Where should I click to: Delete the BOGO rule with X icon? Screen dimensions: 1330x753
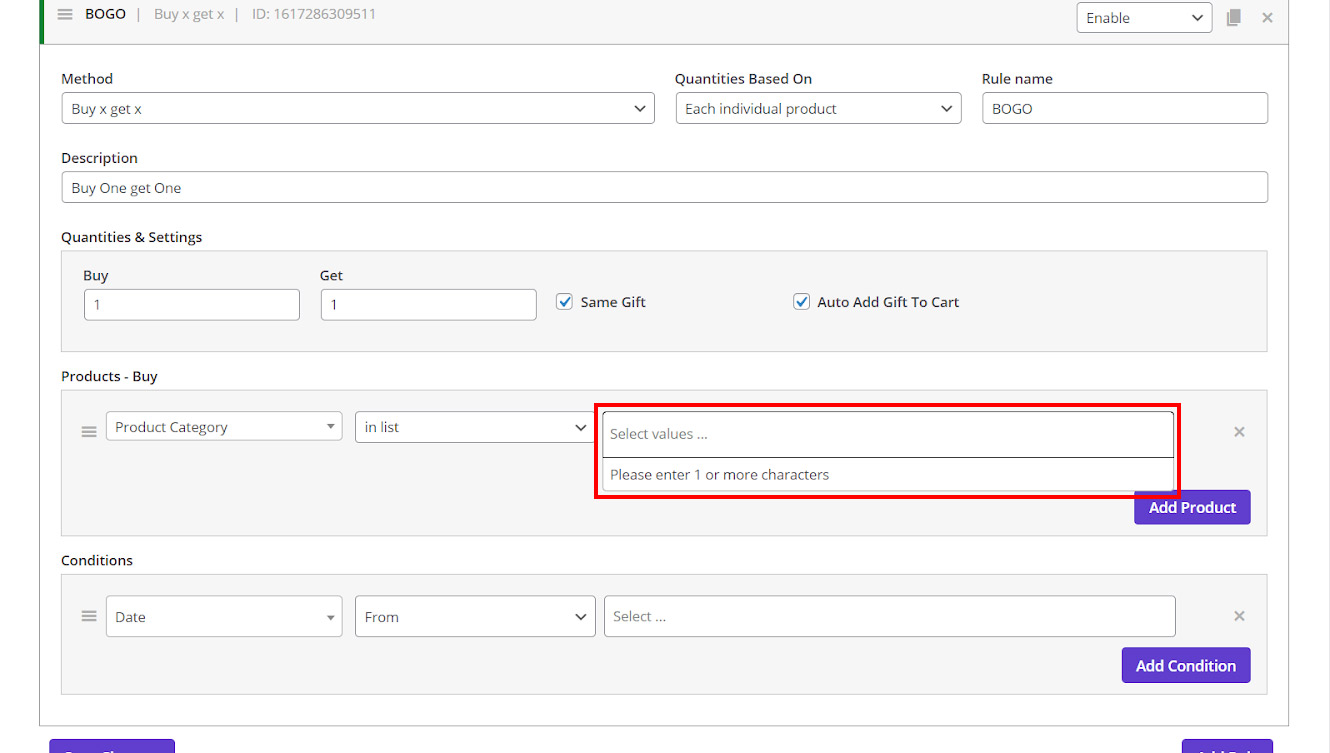(1267, 17)
